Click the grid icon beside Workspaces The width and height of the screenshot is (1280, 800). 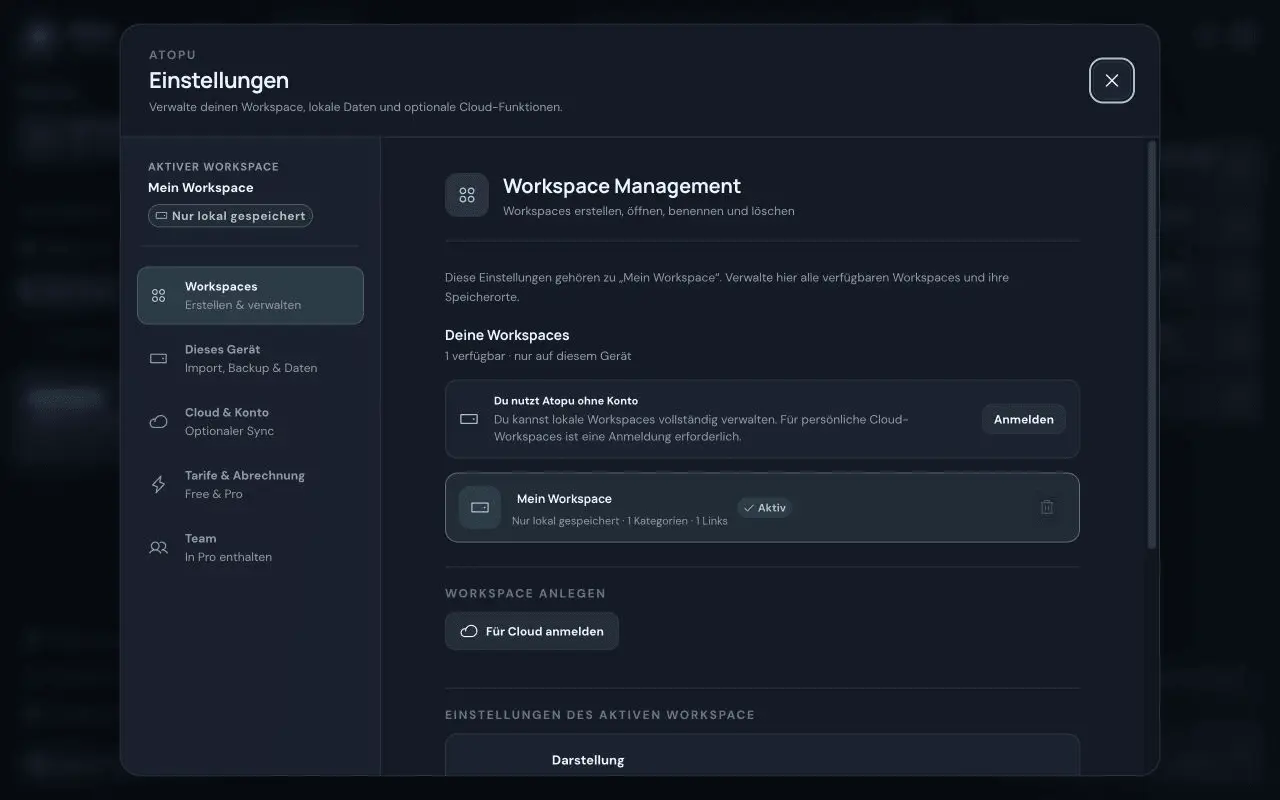click(158, 296)
